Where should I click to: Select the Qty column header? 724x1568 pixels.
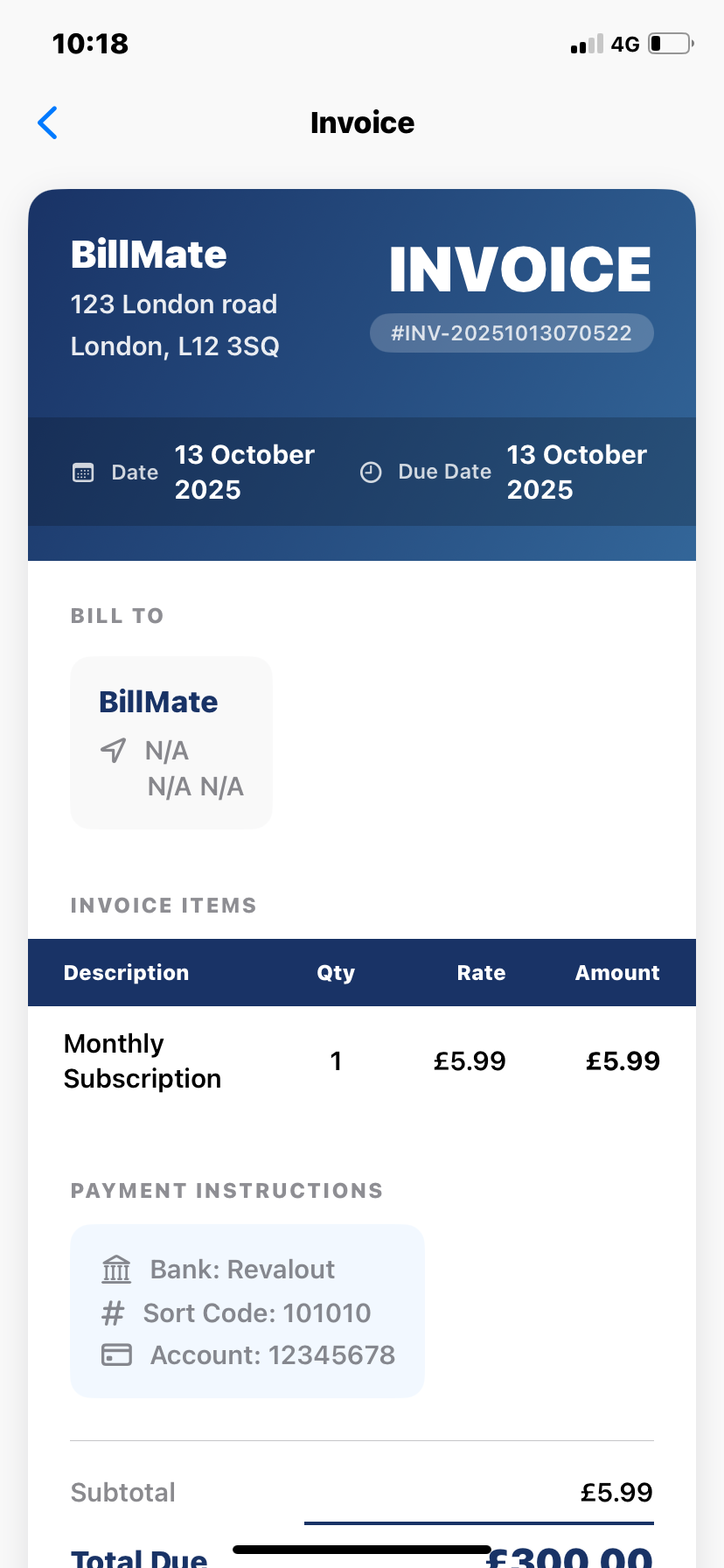click(336, 973)
